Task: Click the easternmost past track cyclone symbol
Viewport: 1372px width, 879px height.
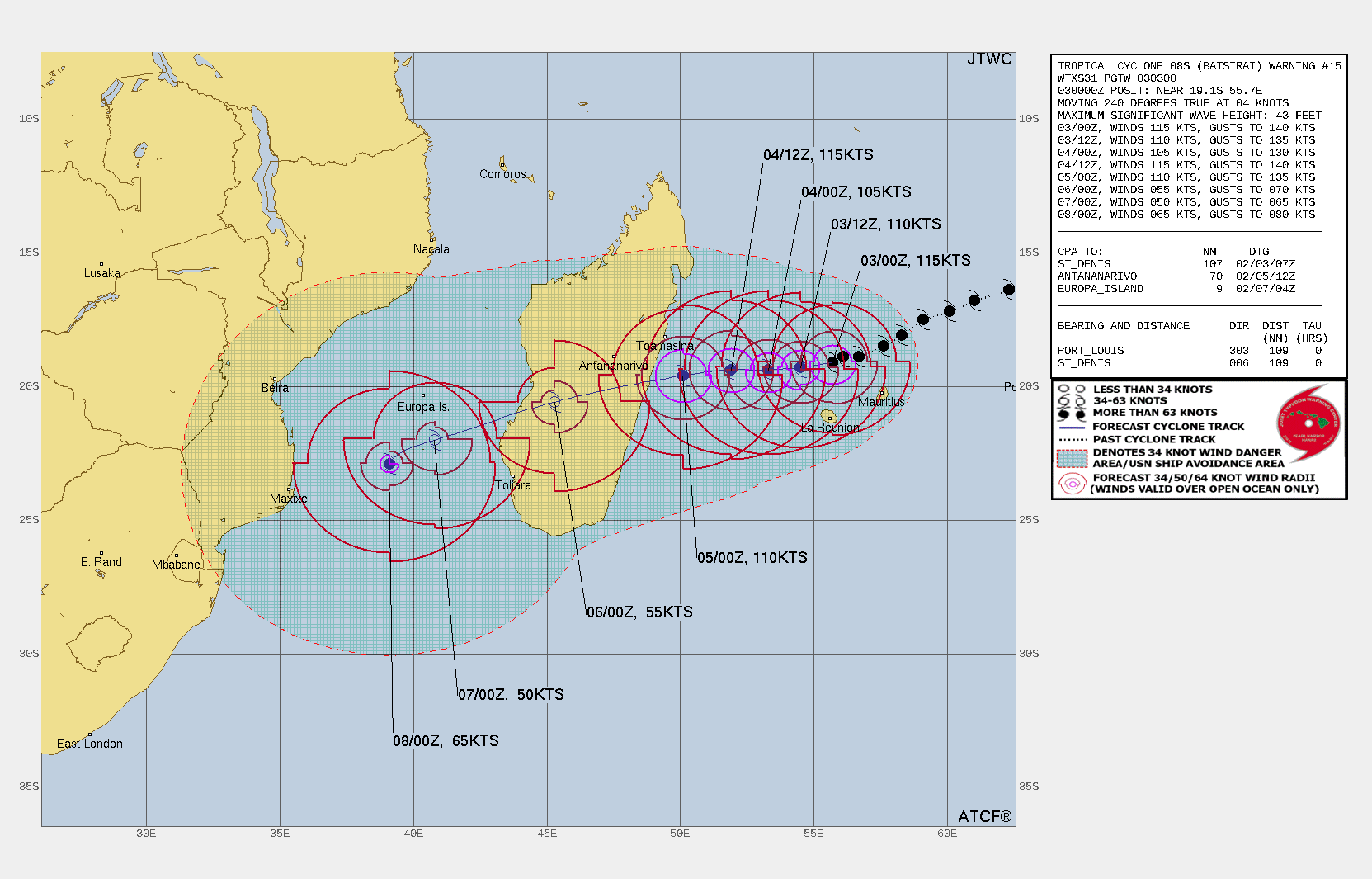Action: (x=1008, y=290)
